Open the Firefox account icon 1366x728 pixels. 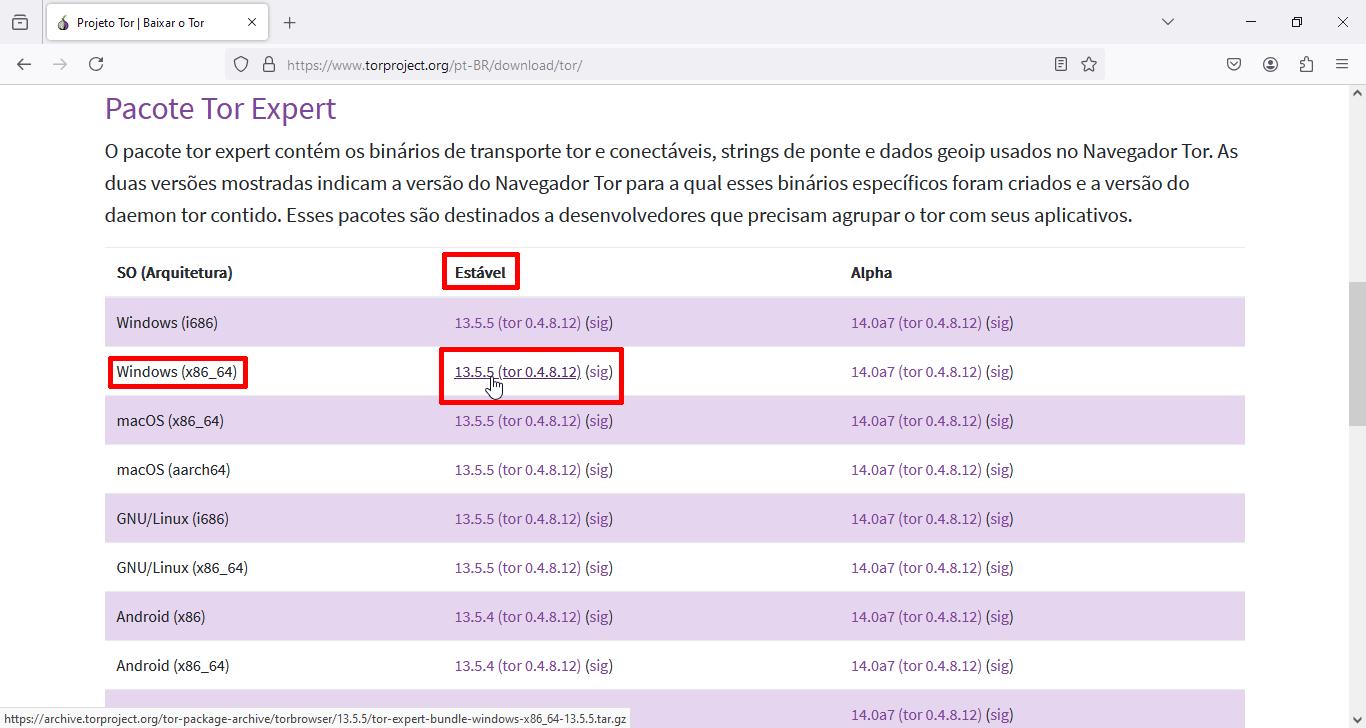pos(1270,64)
